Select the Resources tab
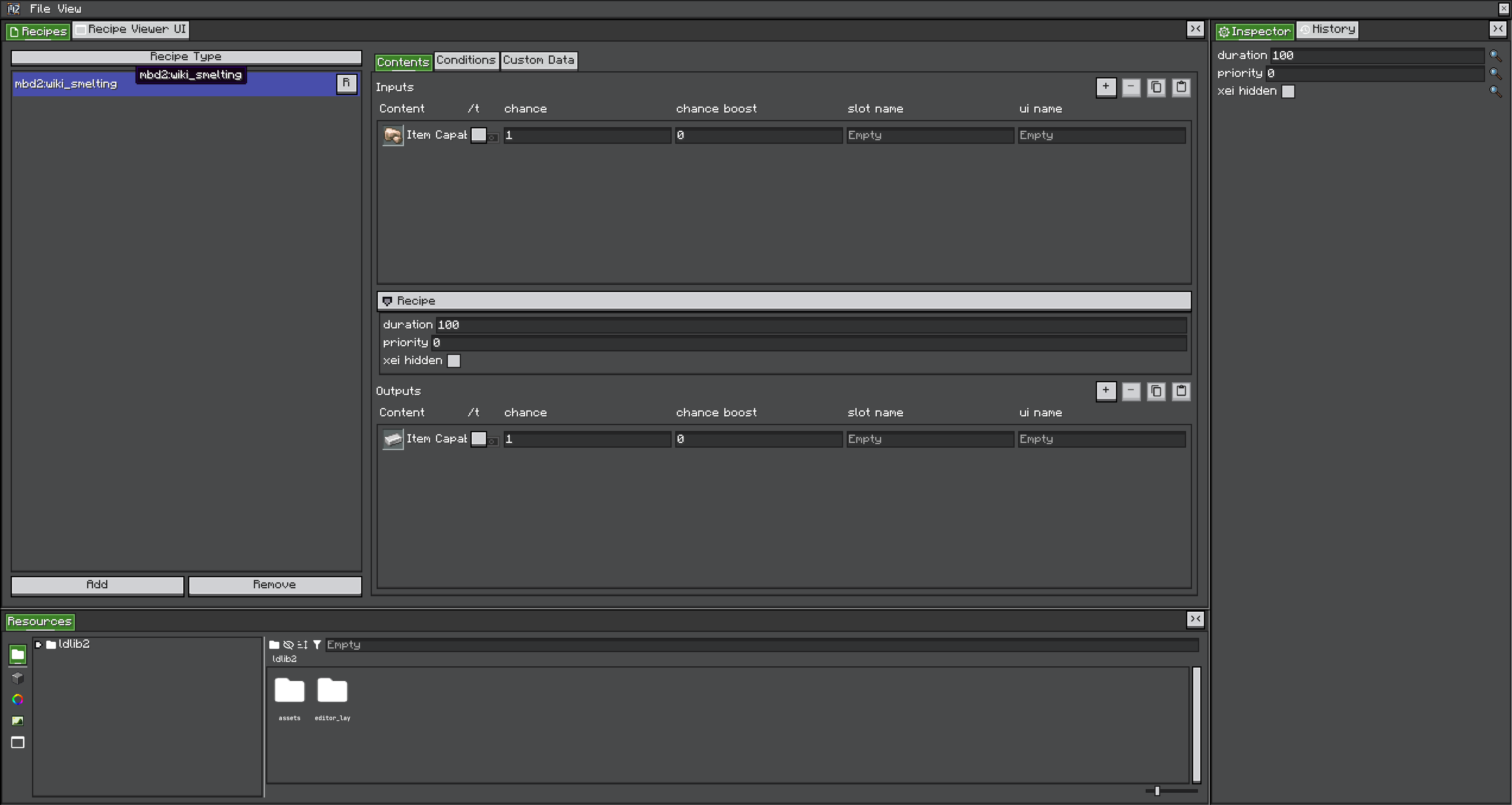1512x805 pixels. coord(40,622)
